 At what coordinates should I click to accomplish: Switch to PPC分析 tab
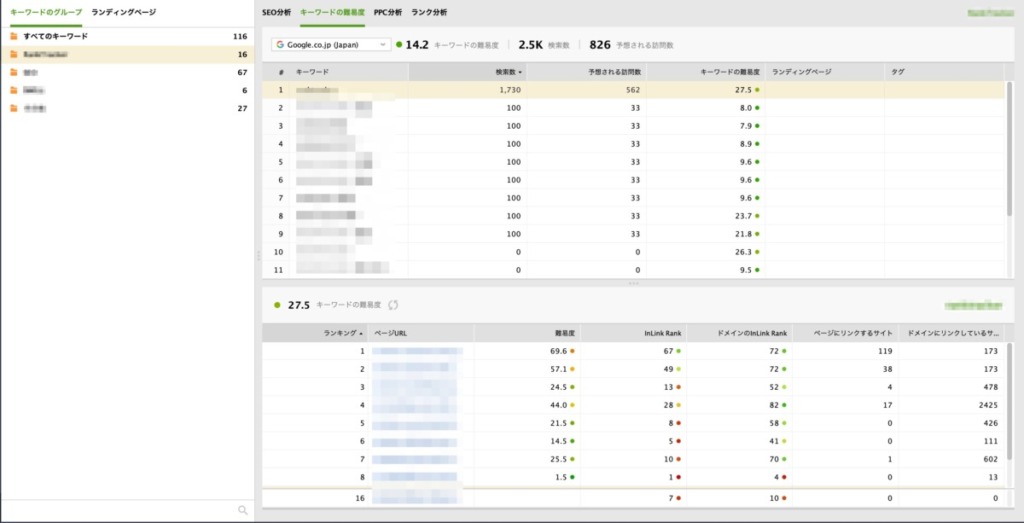[x=388, y=12]
